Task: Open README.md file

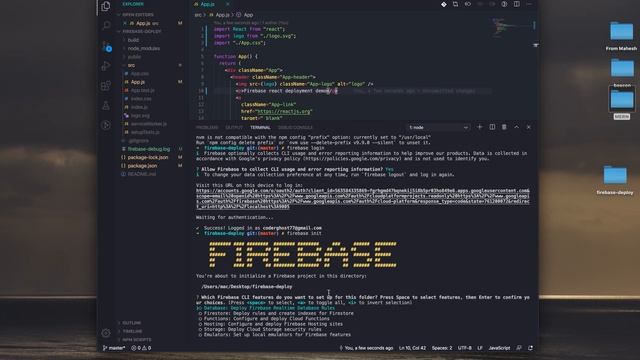Action: pyautogui.click(x=142, y=174)
